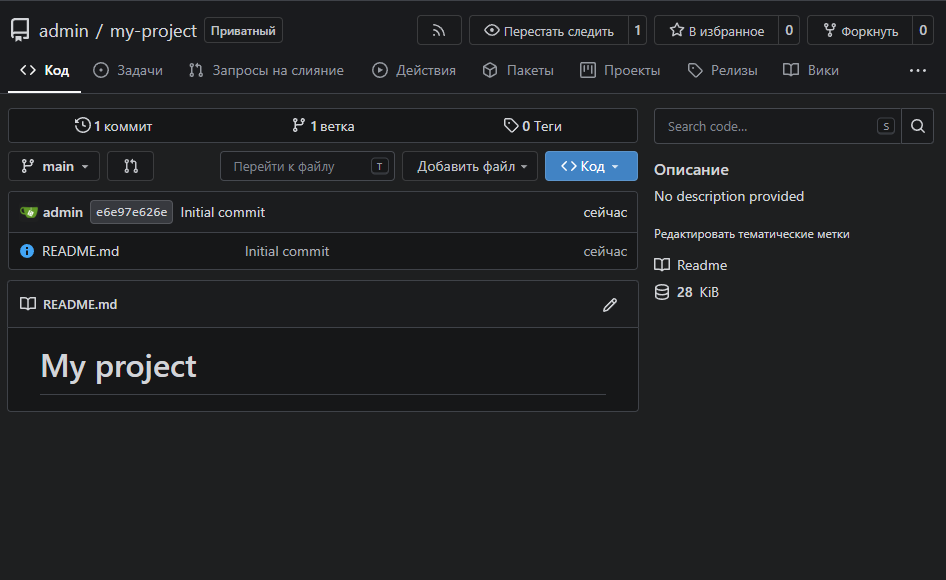The height and width of the screenshot is (580, 946).
Task: Expand the main branch dropdown
Action: 54,166
